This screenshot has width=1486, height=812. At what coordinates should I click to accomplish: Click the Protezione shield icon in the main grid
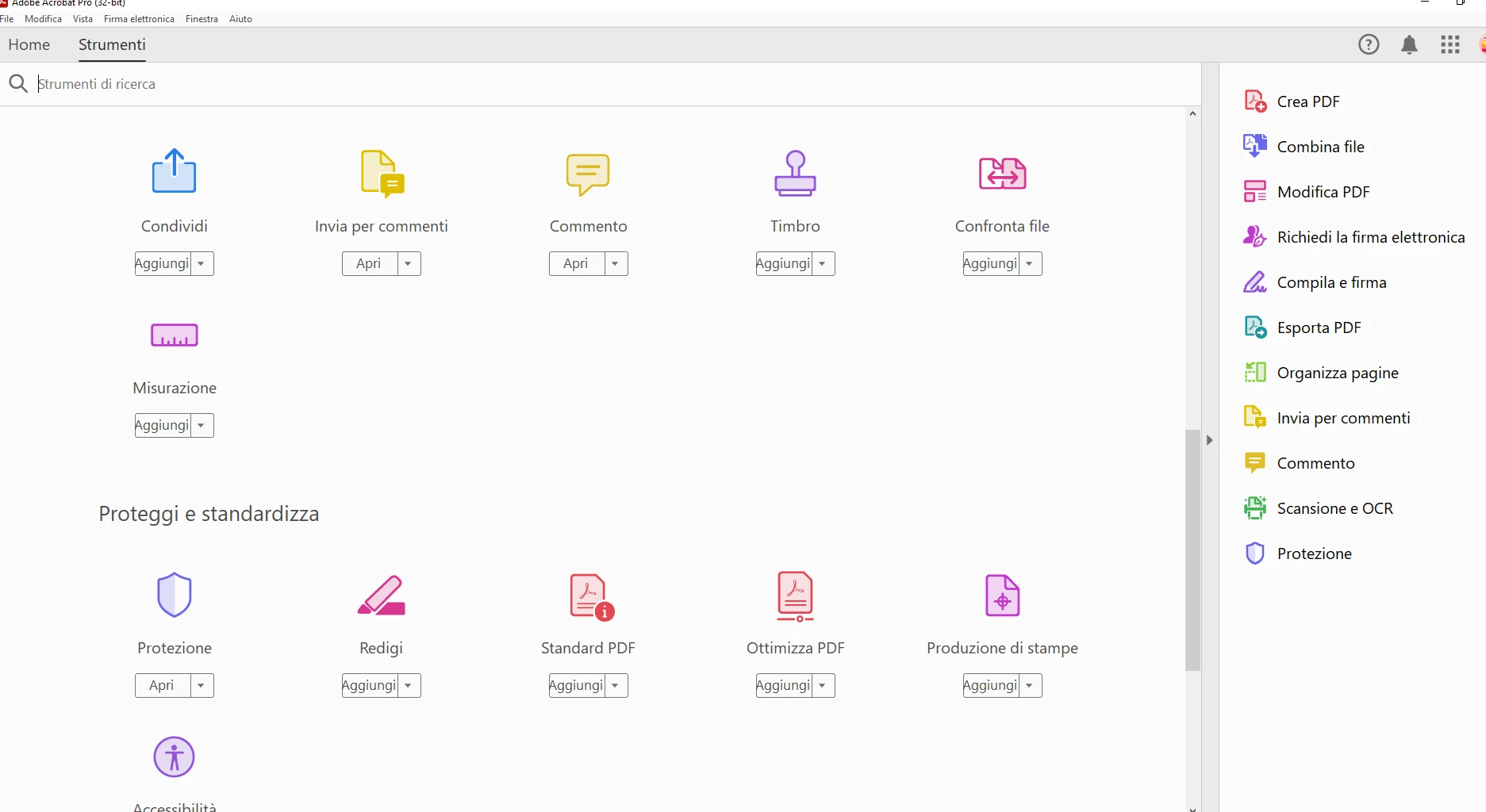[x=174, y=595]
